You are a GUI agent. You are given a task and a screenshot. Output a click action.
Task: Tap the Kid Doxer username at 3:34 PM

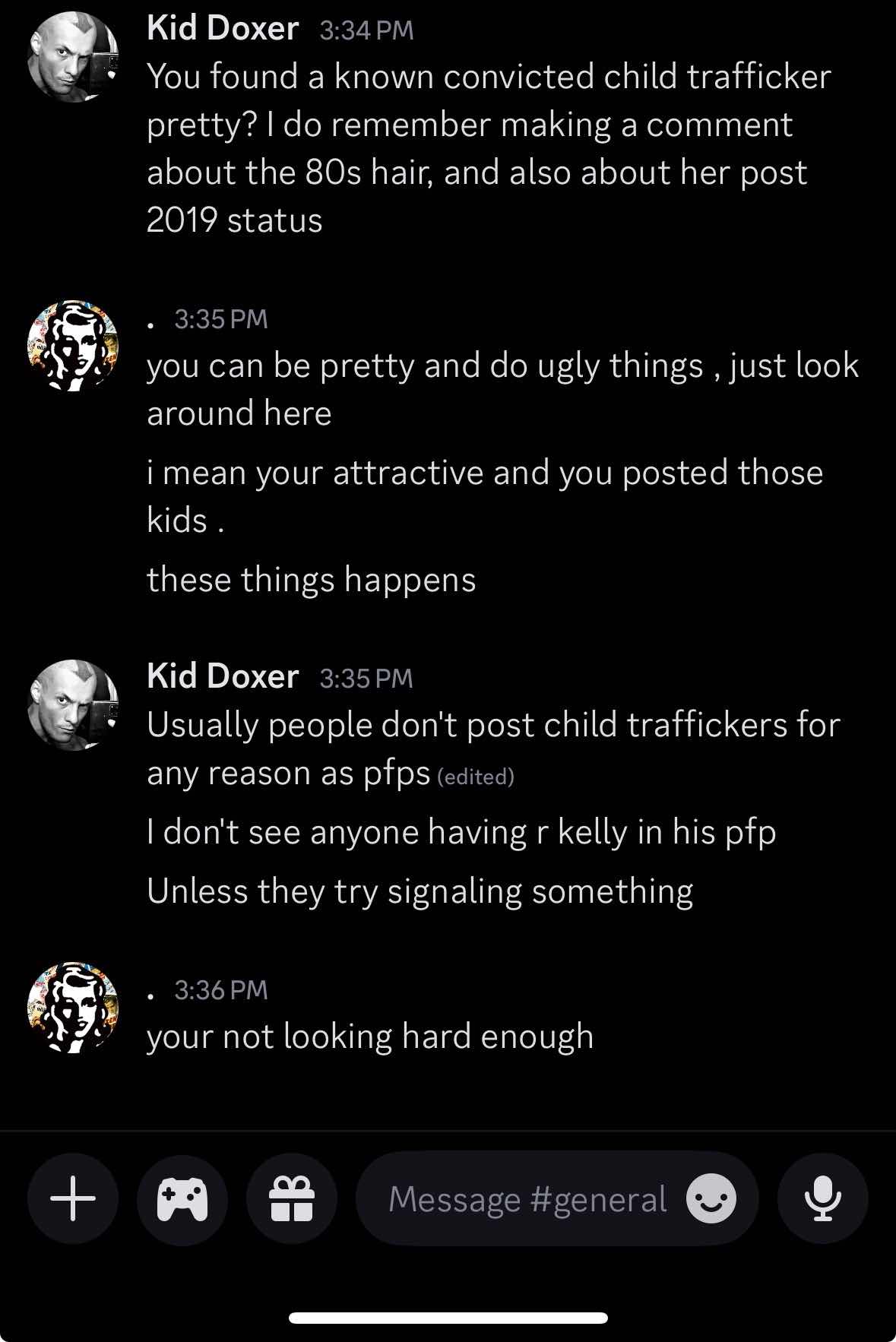pos(223,29)
